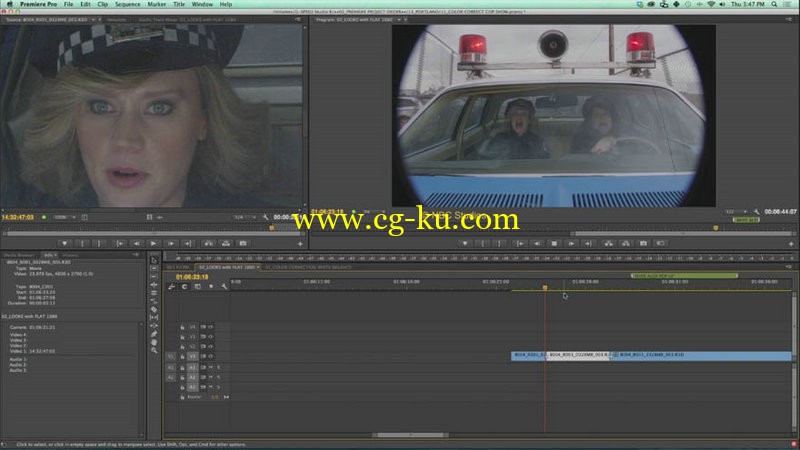
Task: Solo the A1 audio track
Action: [x=218, y=367]
